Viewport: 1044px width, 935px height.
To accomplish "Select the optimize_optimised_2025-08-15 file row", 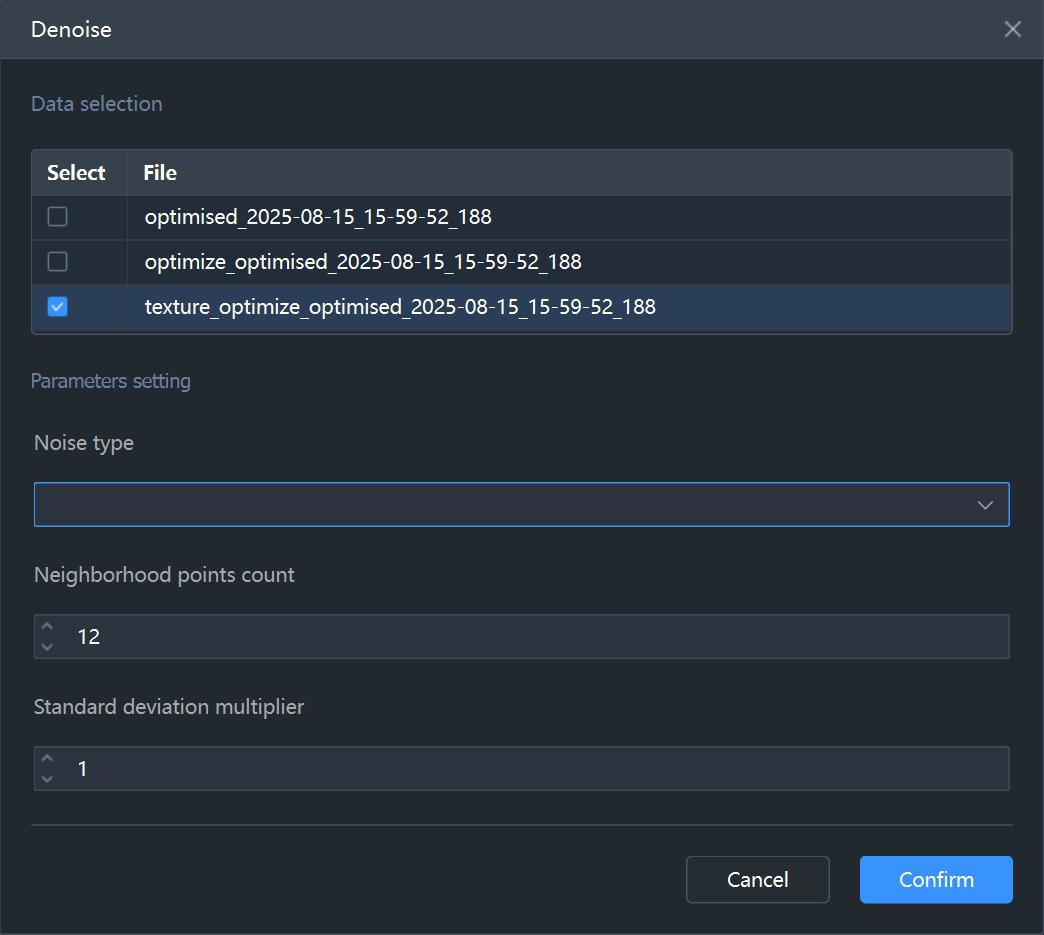I will [x=521, y=262].
